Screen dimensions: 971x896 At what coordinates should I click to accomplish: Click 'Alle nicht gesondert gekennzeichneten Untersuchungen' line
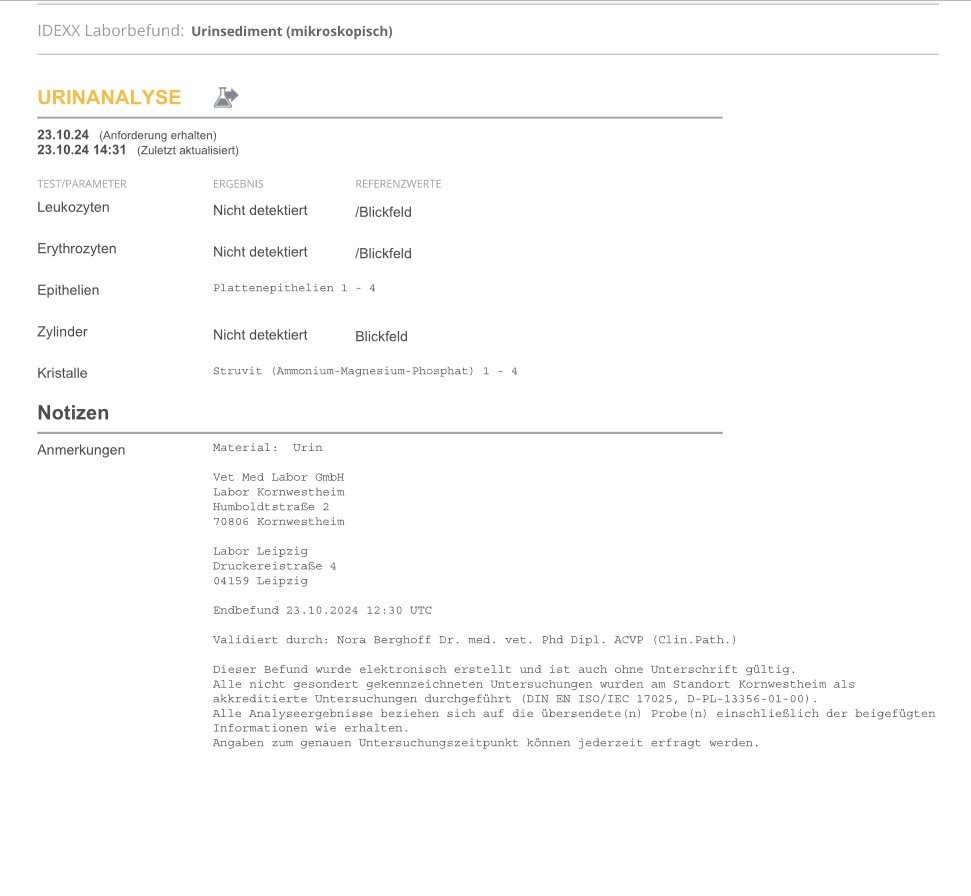pyautogui.click(x=534, y=684)
